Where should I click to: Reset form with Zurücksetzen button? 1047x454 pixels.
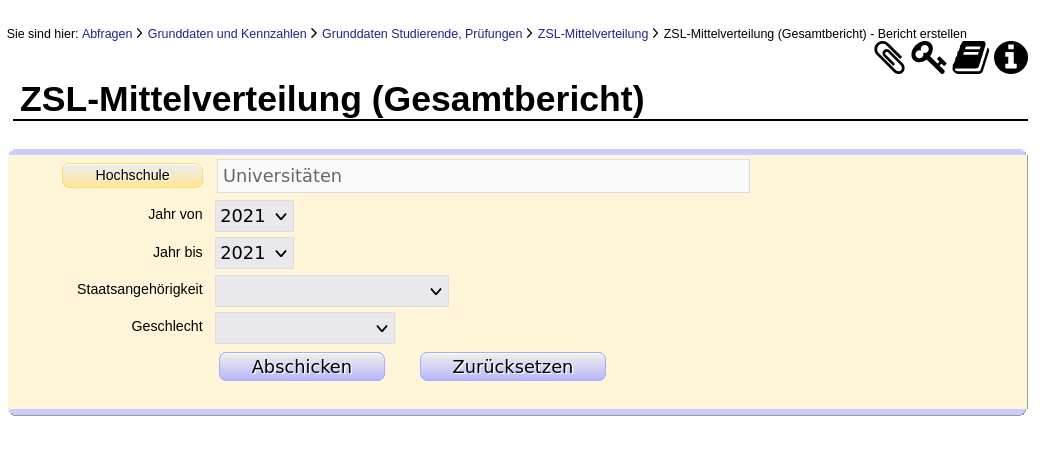coord(513,367)
